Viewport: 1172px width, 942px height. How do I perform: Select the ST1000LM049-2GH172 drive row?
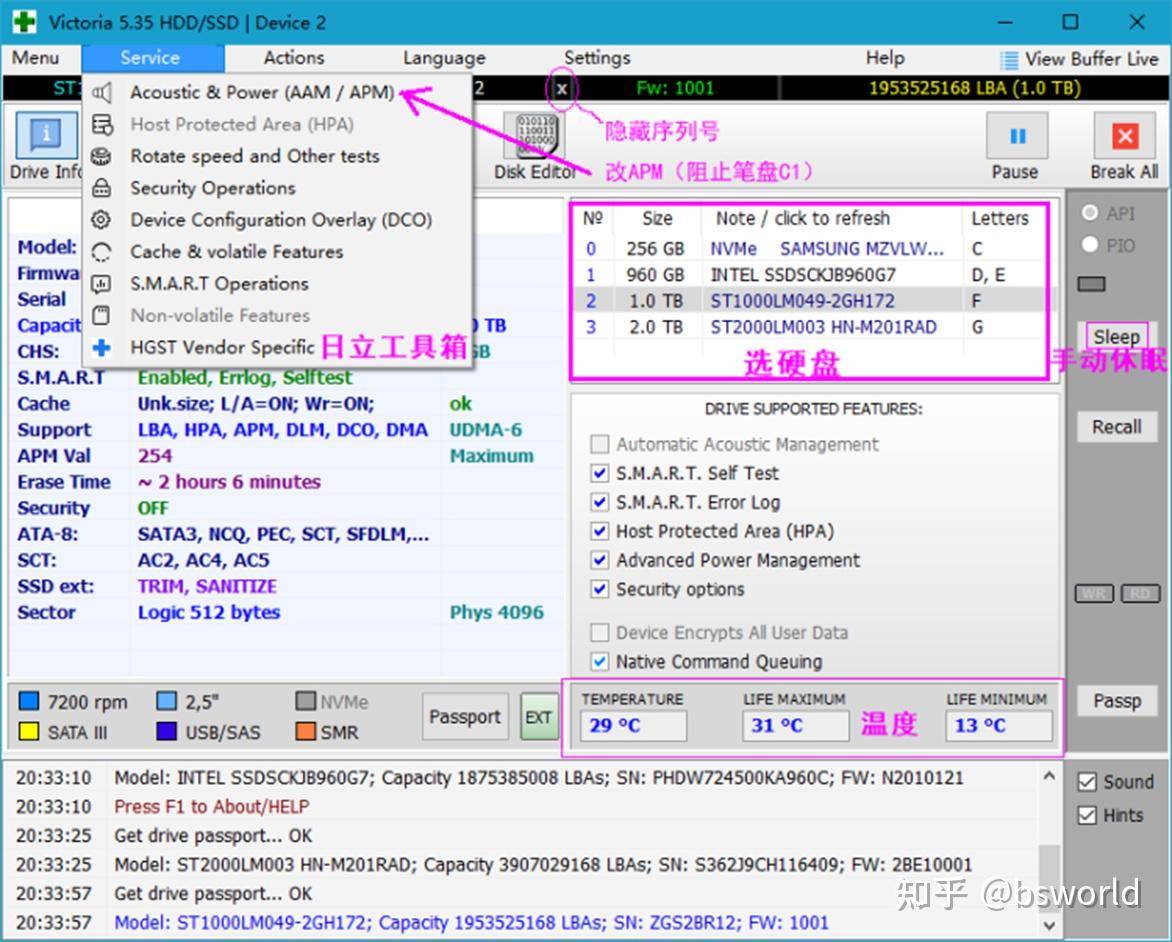810,301
